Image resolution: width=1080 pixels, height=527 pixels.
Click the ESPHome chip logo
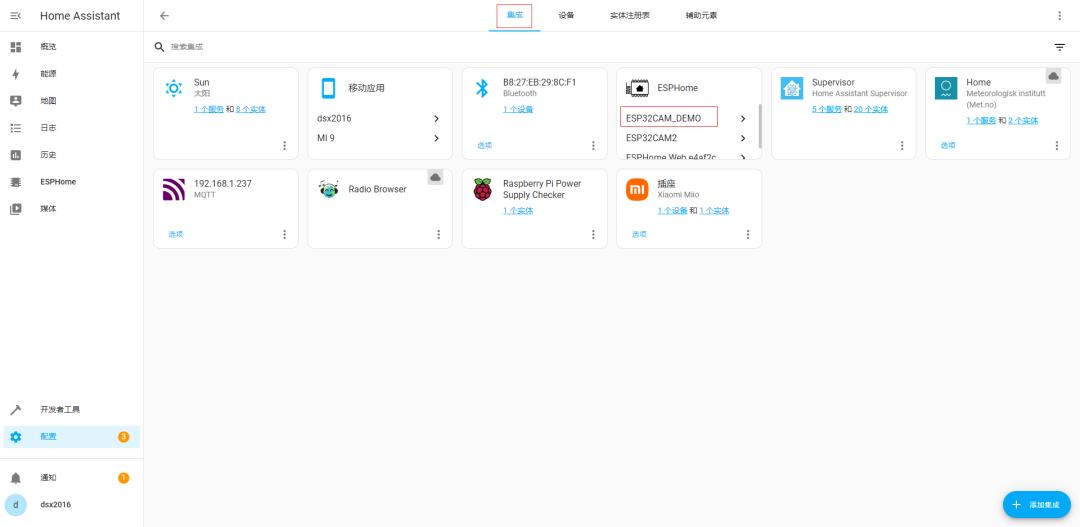coord(637,88)
